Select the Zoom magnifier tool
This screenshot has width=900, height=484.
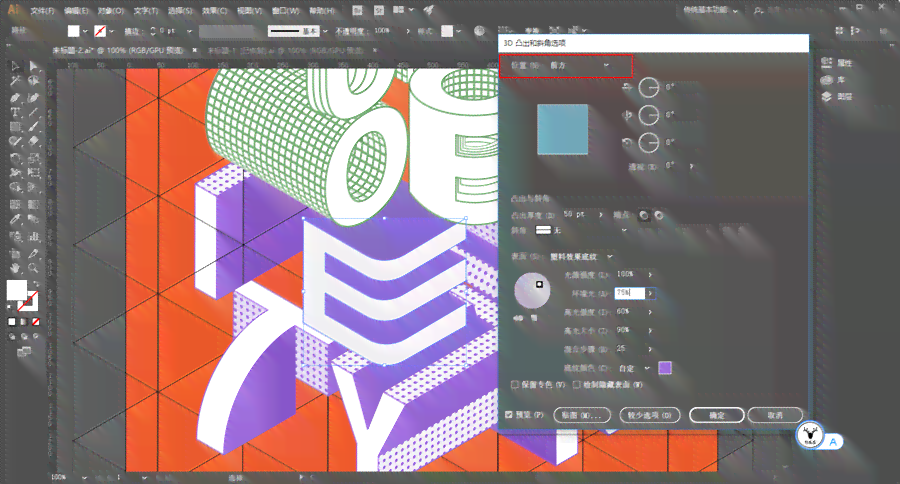click(x=34, y=268)
